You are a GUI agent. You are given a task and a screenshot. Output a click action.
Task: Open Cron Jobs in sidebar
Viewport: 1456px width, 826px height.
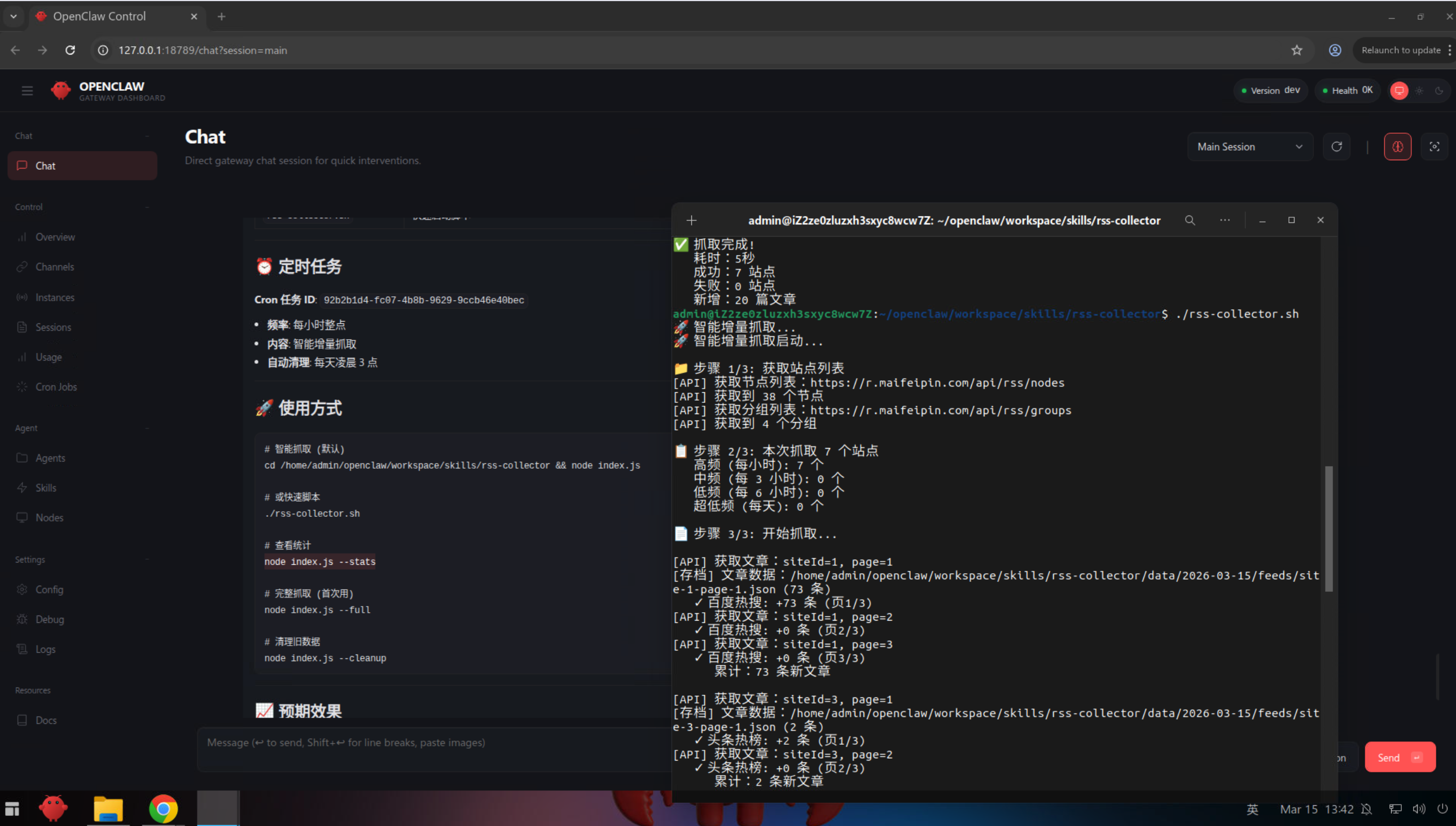pos(56,387)
